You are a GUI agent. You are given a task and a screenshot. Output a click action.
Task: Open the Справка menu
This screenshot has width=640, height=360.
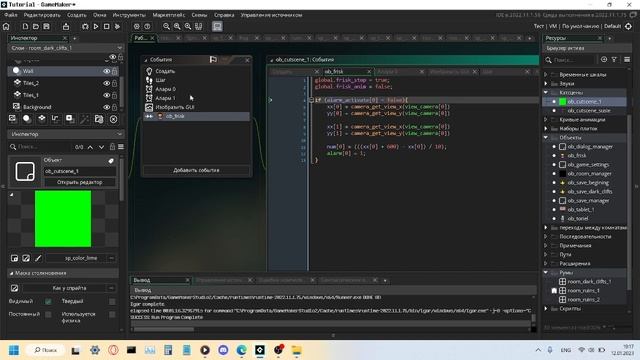point(224,15)
